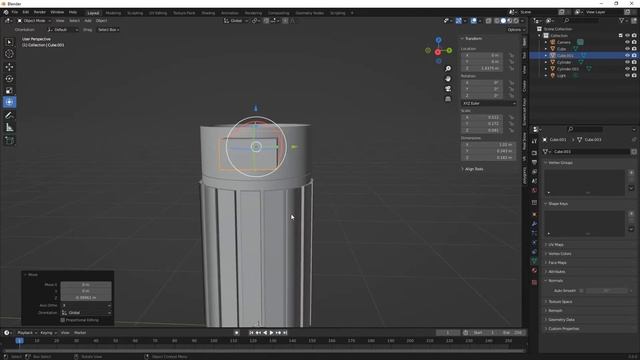
Task: Activate the Measure tool
Action: pos(9,128)
